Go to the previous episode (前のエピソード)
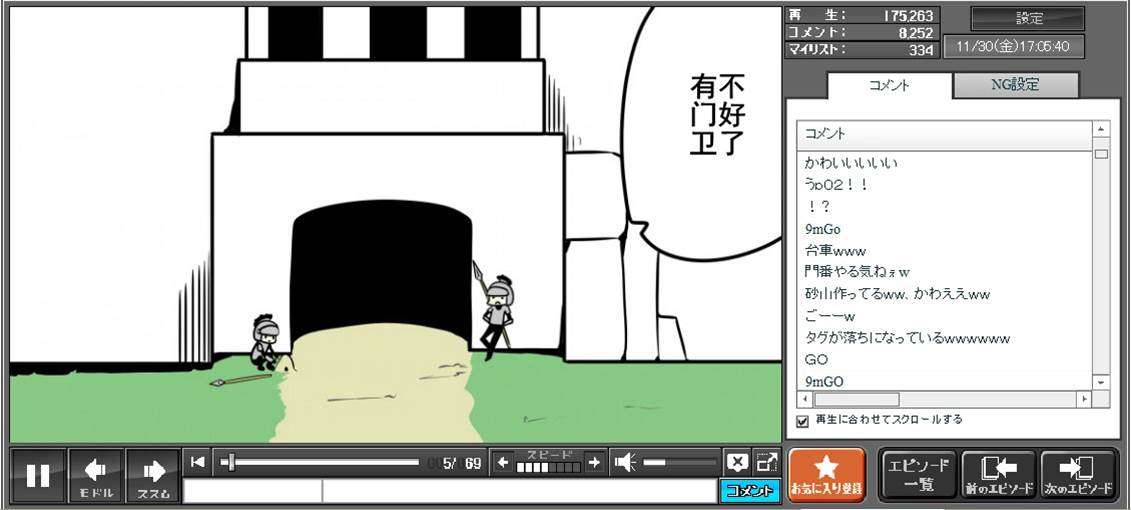1131x510 pixels. click(998, 474)
